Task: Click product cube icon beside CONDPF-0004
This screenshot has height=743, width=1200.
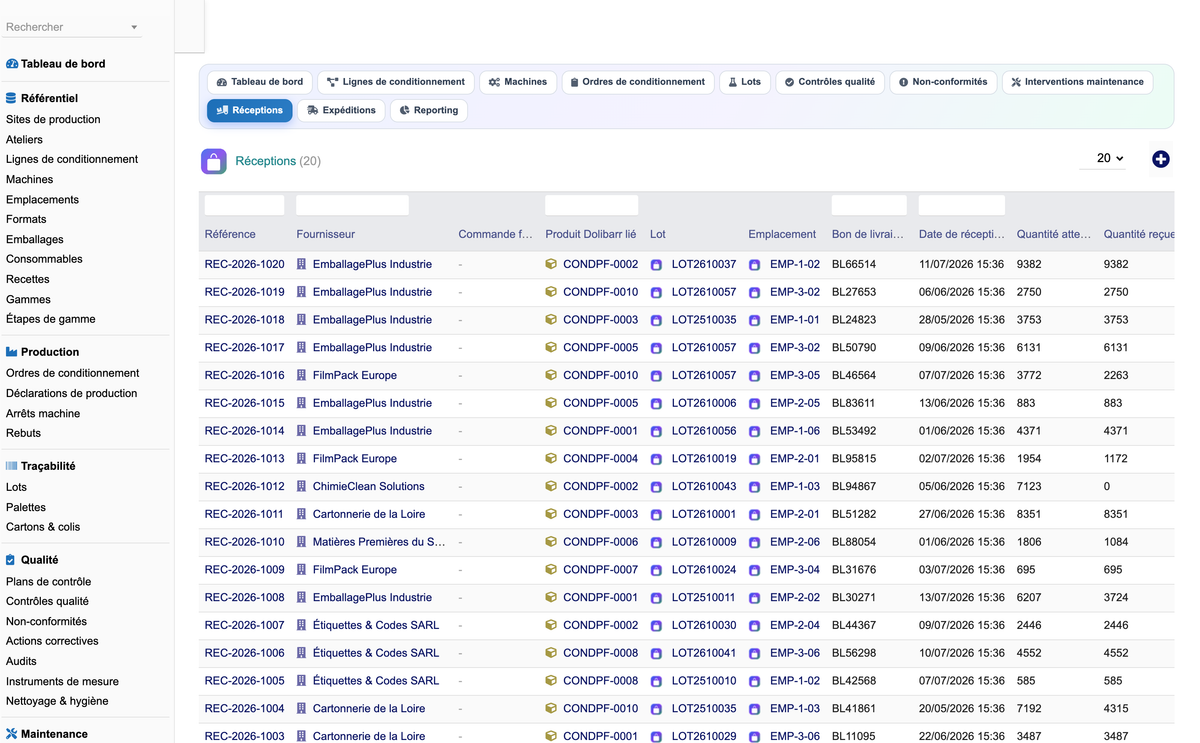Action: (551, 458)
